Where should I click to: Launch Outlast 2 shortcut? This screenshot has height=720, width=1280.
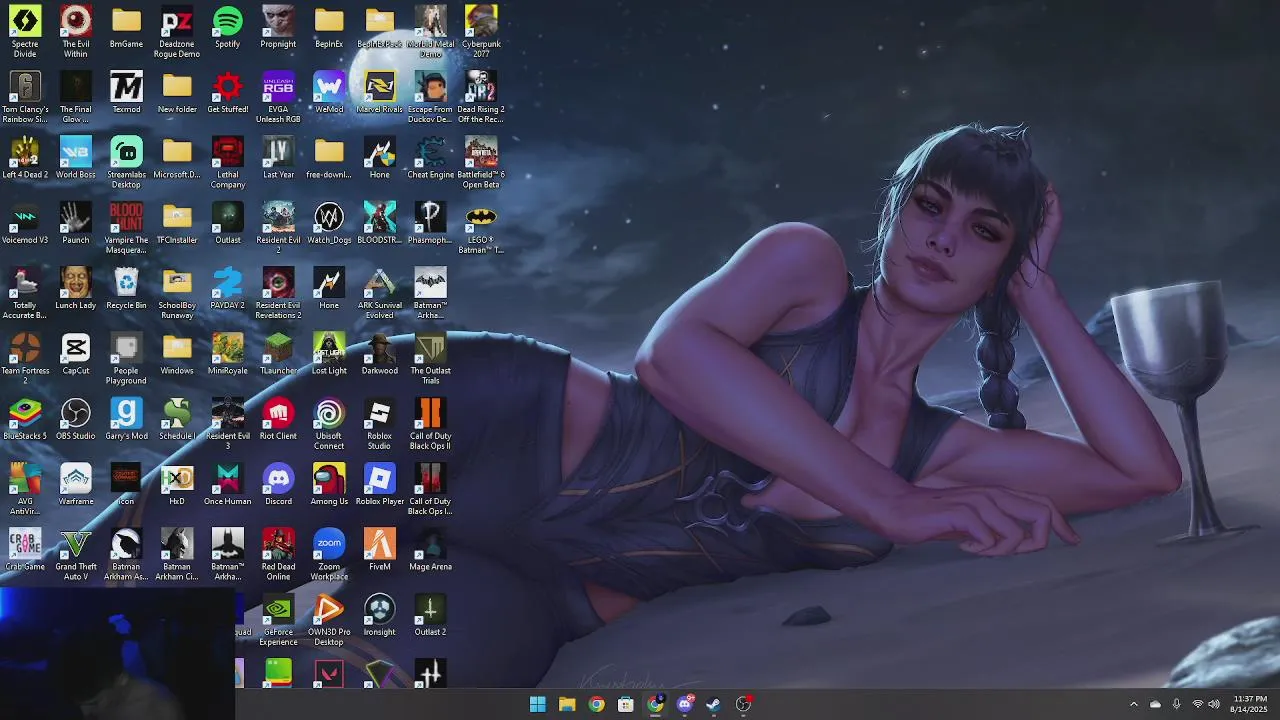[431, 615]
